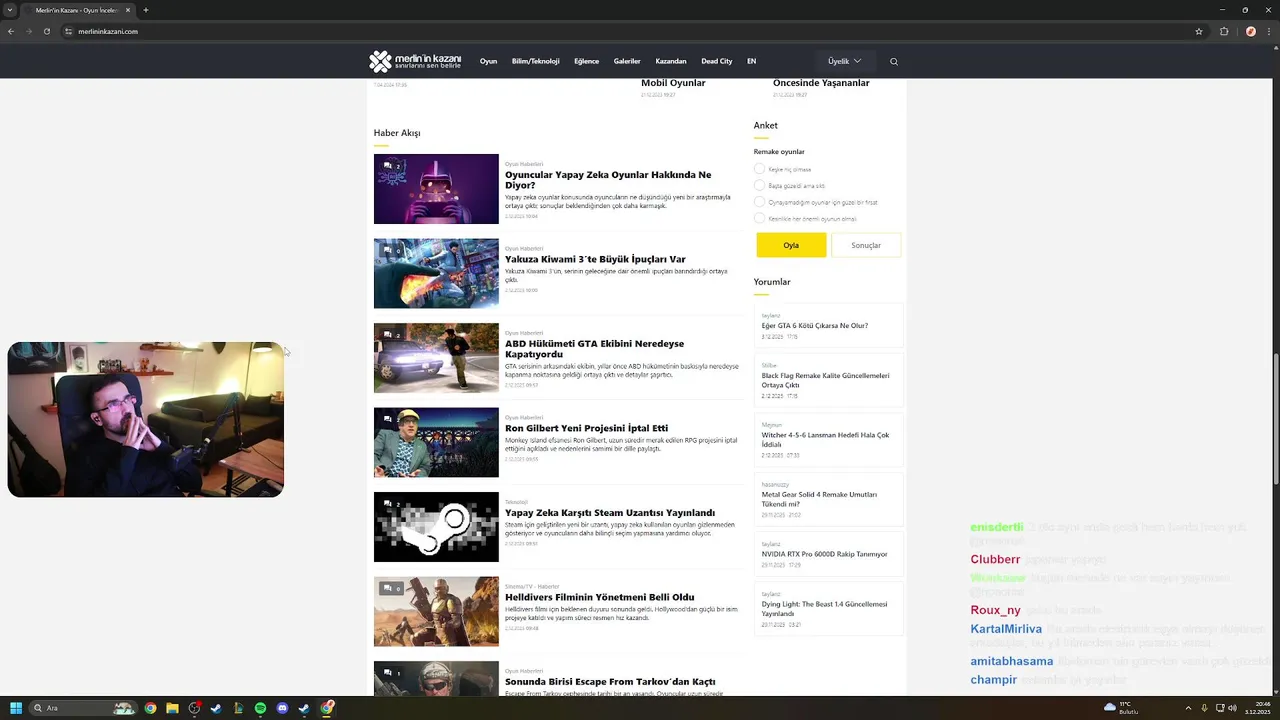The image size is (1280, 720).
Task: Click the Oyla vote button
Action: 791,245
